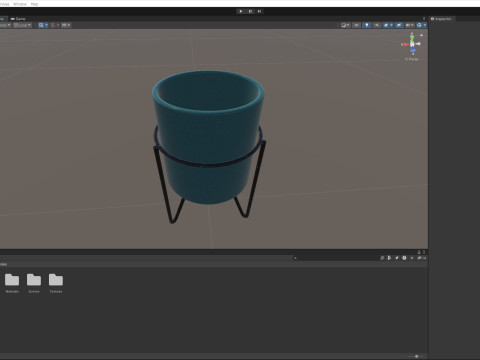Image resolution: width=480 pixels, height=360 pixels.
Task: Open the draw mode shading dropdown
Action: pyautogui.click(x=345, y=25)
